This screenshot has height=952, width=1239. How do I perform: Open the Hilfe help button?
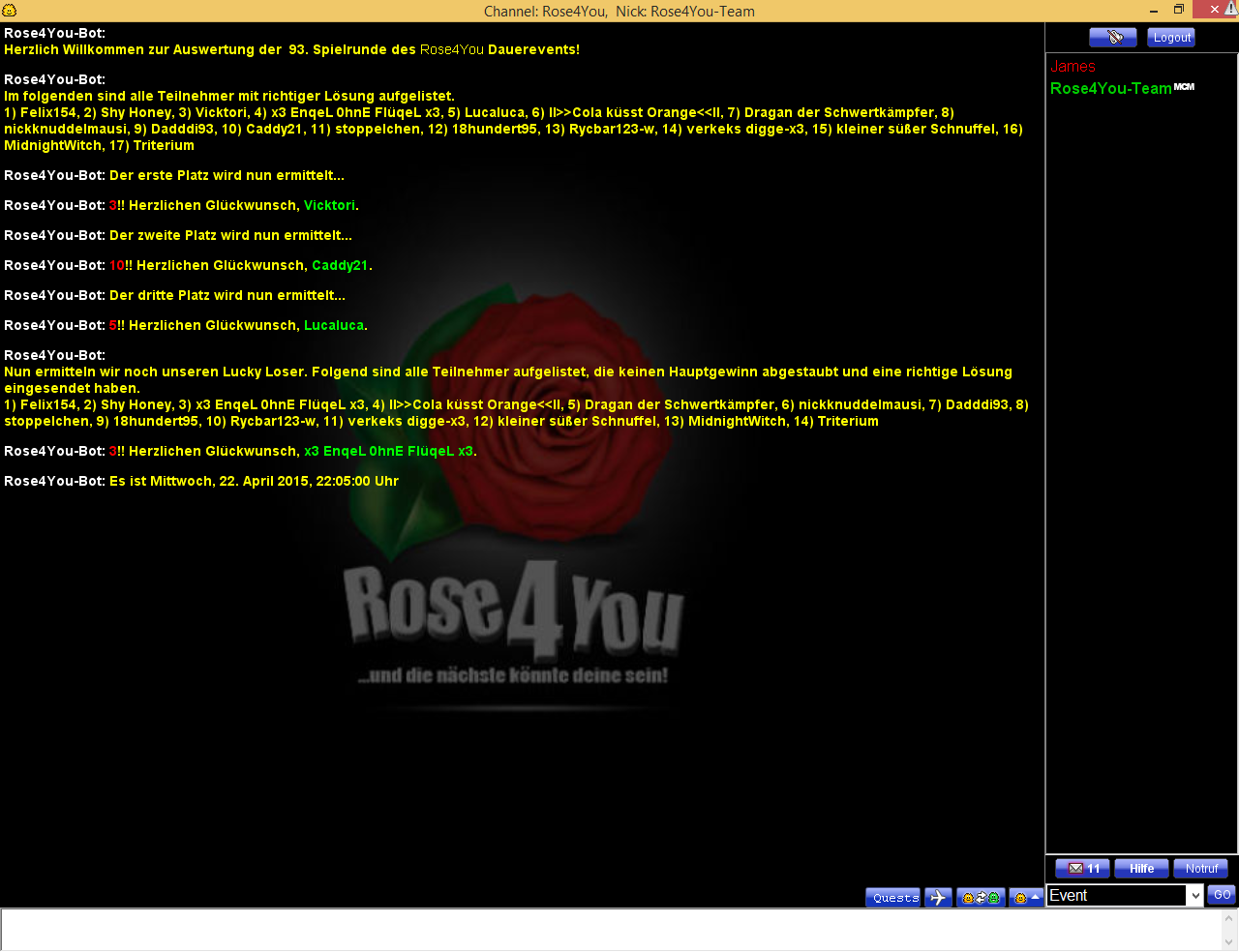(1141, 869)
